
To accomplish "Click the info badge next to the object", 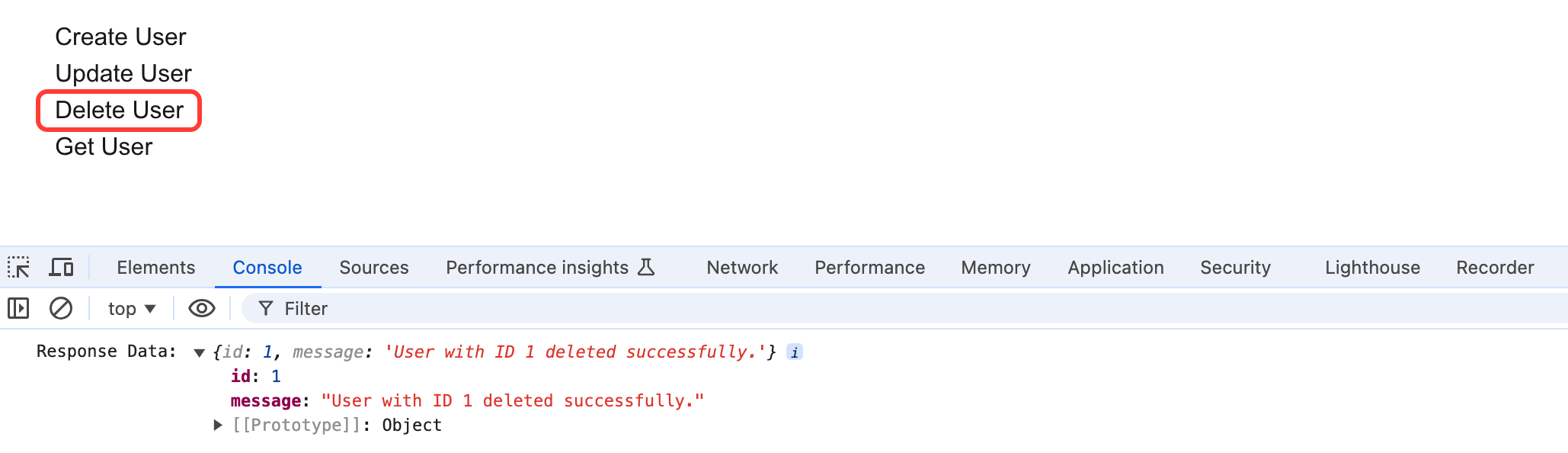I will click(x=795, y=352).
